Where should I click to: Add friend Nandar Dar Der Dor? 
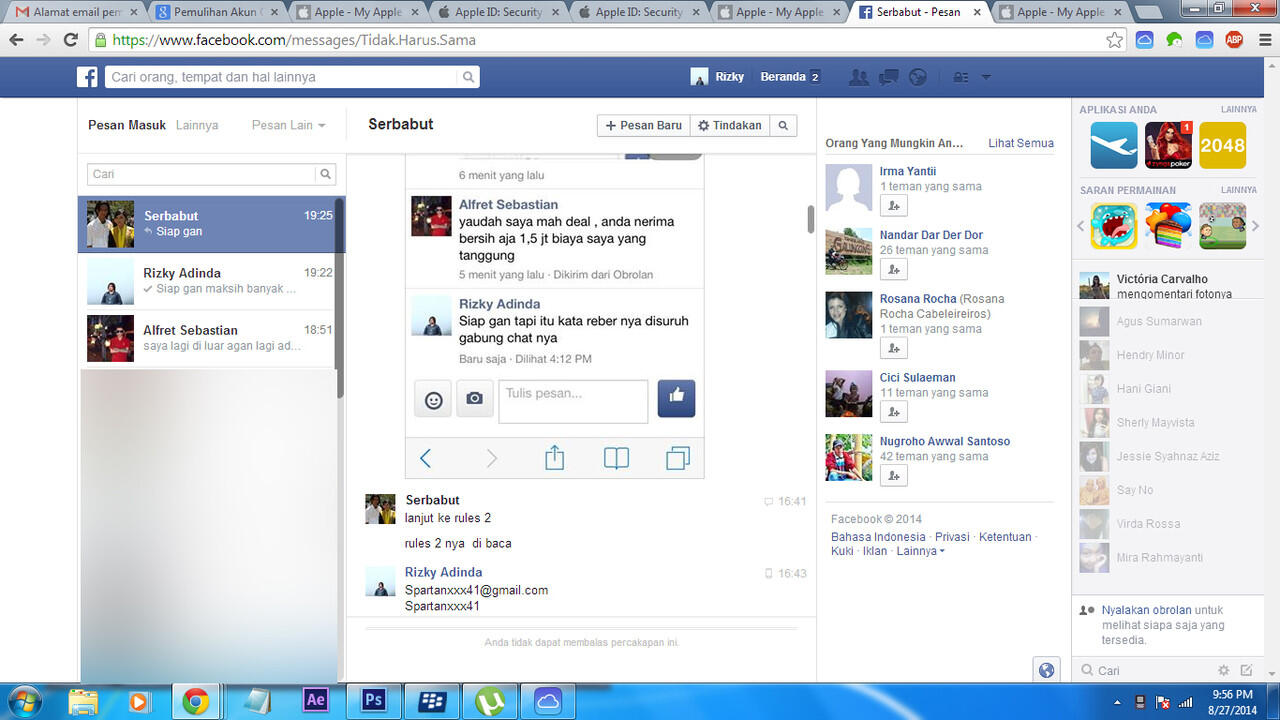pos(893,269)
